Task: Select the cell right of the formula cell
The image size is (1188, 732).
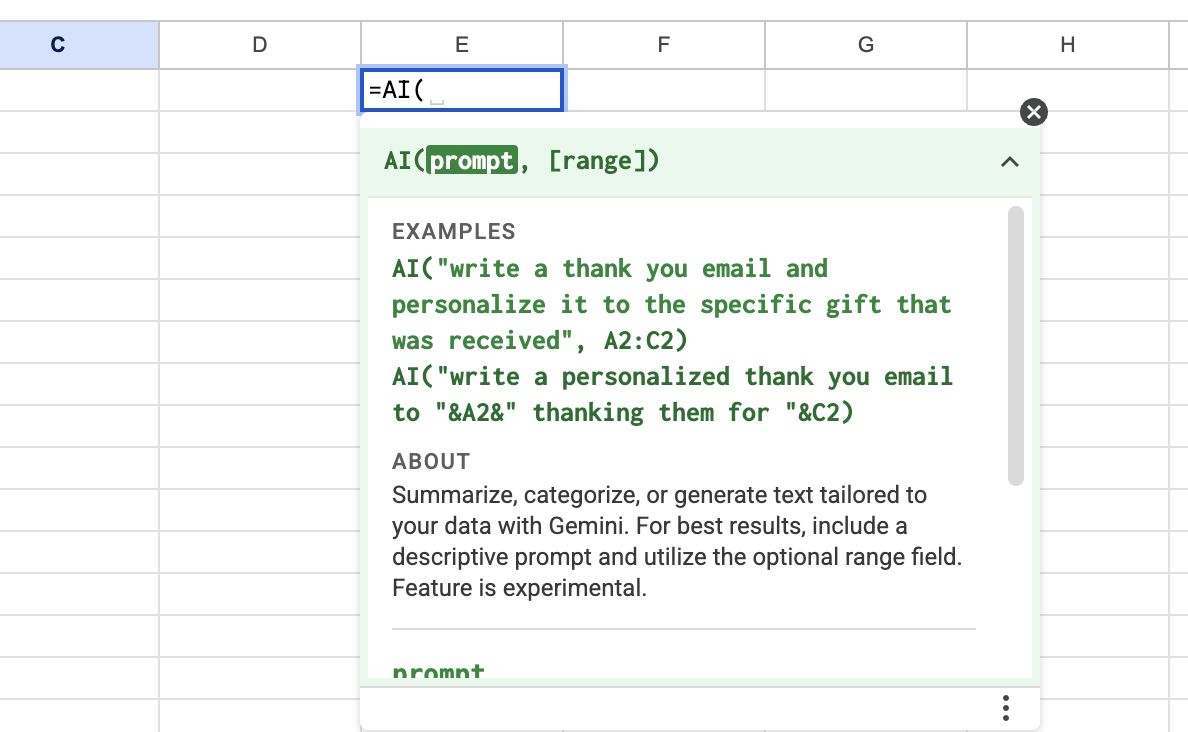Action: point(663,89)
